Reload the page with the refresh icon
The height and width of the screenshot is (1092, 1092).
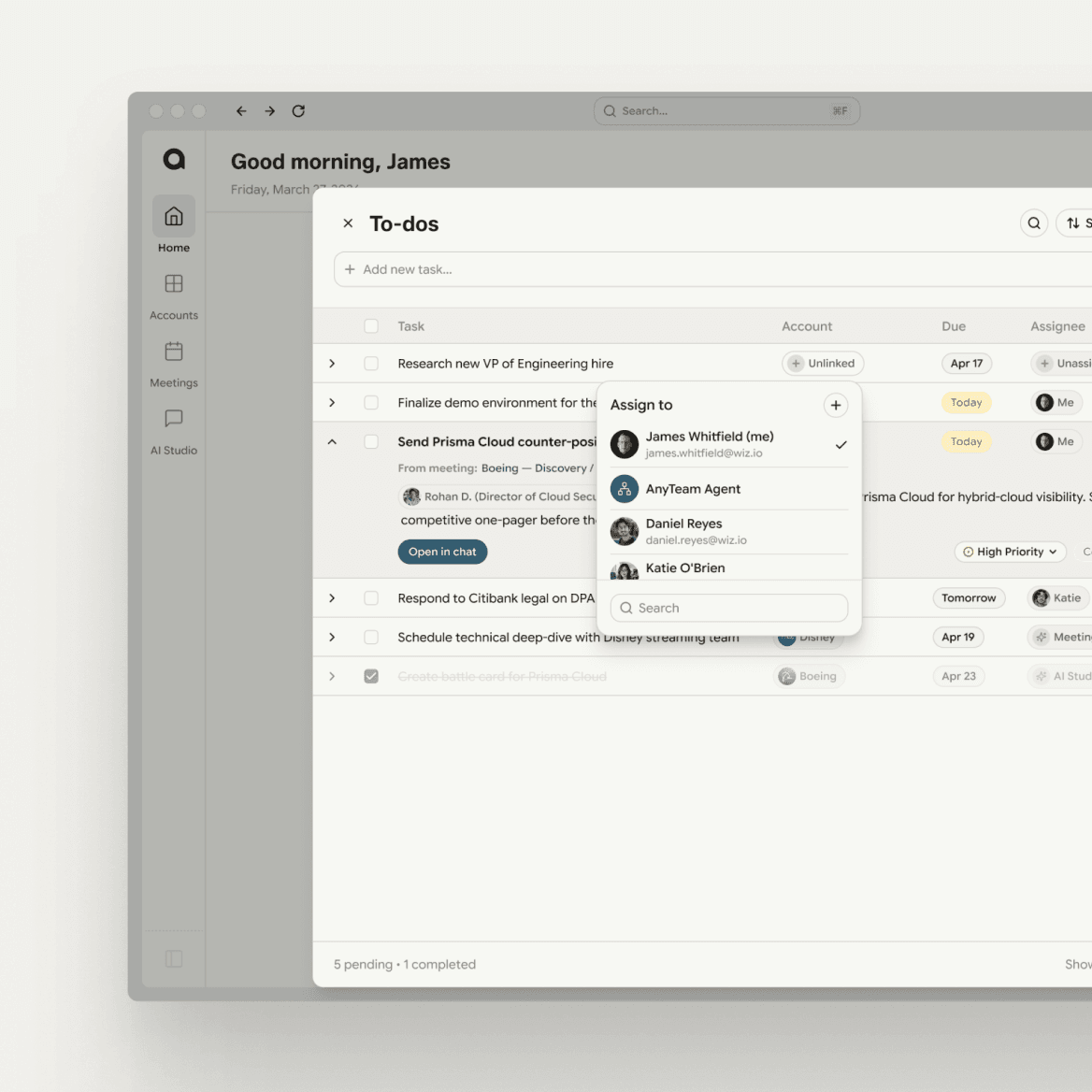pos(298,110)
